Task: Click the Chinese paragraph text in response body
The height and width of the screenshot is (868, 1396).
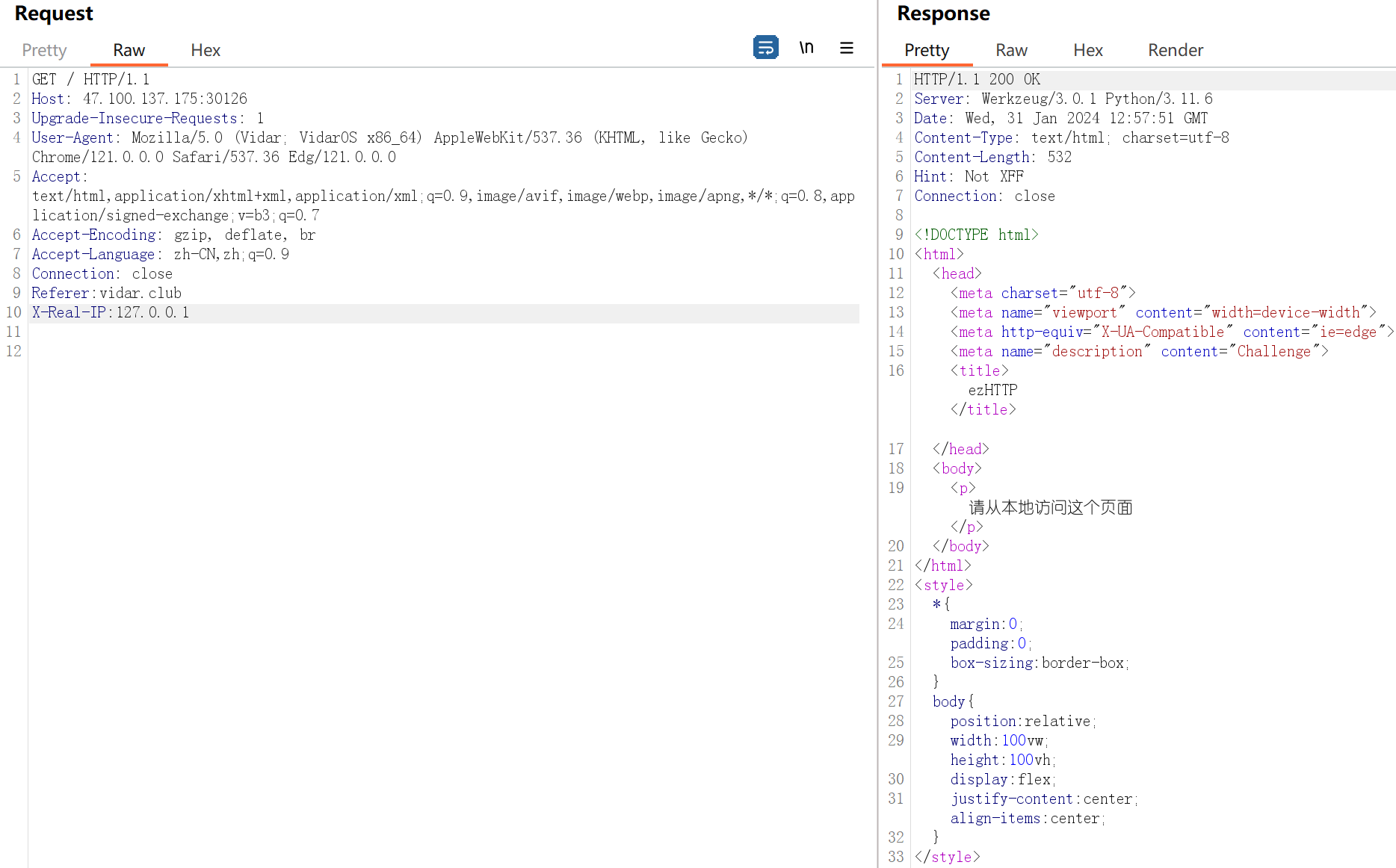Action: pyautogui.click(x=1050, y=508)
